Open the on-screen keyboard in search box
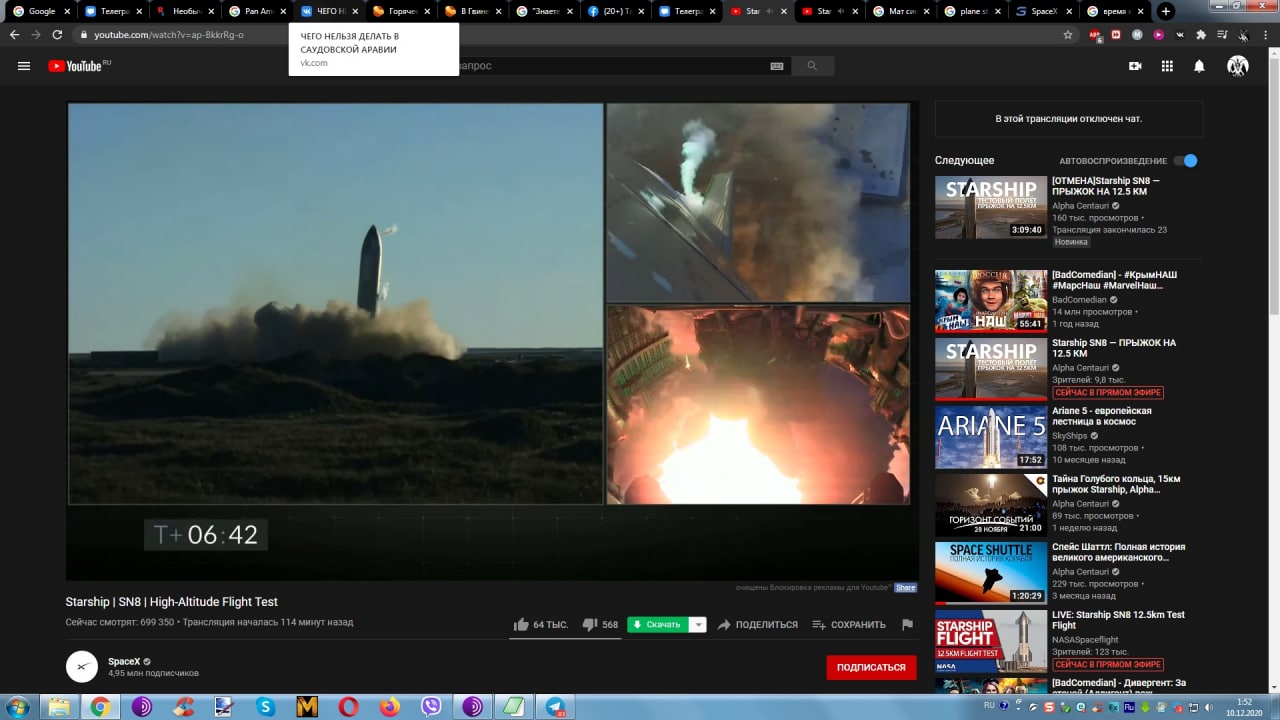The image size is (1280, 720). [777, 66]
